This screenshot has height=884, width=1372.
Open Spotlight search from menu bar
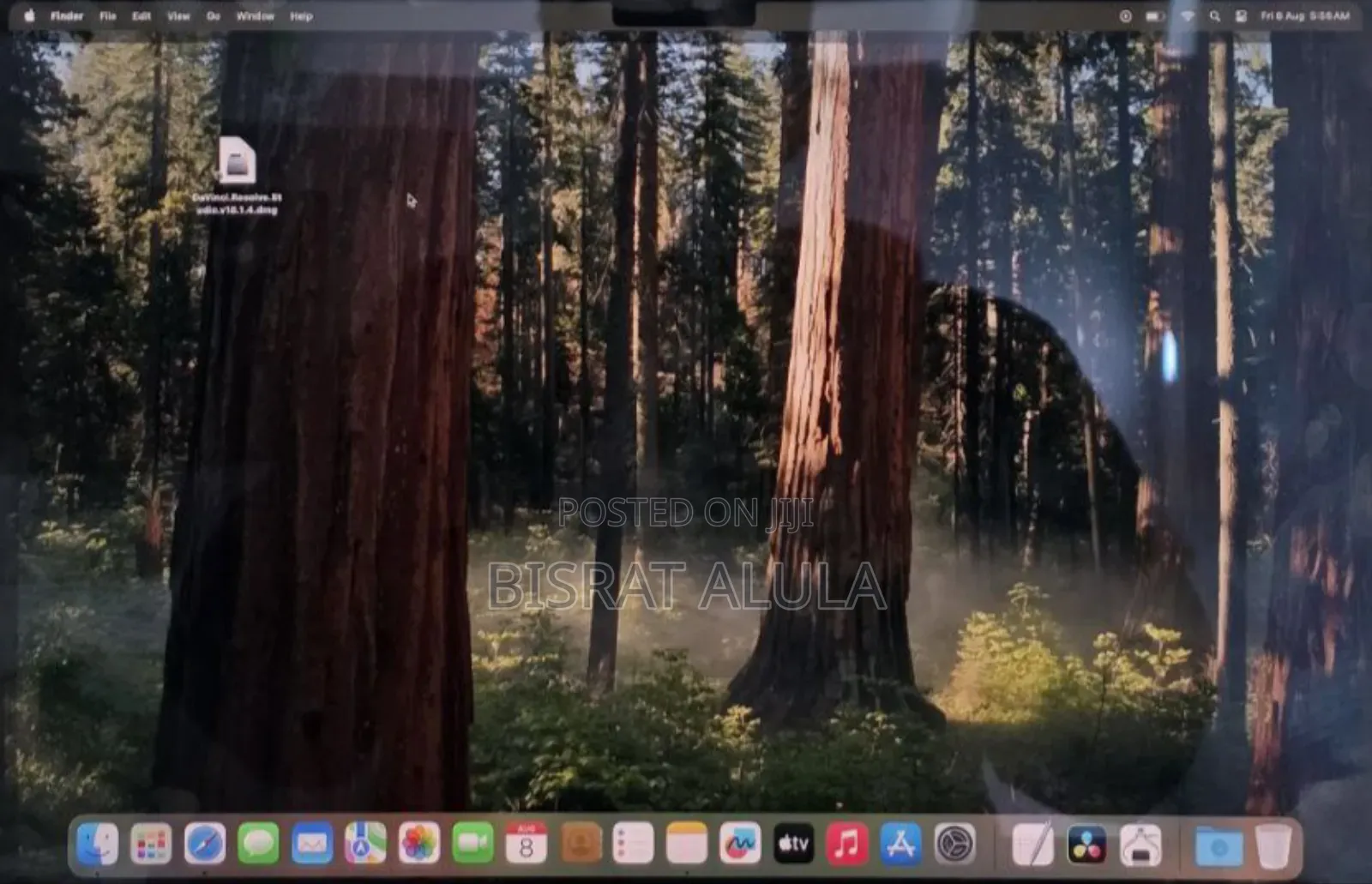[x=1215, y=15]
